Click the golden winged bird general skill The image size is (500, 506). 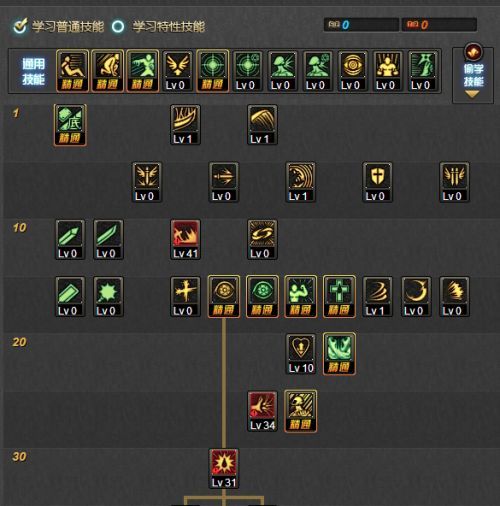178,71
